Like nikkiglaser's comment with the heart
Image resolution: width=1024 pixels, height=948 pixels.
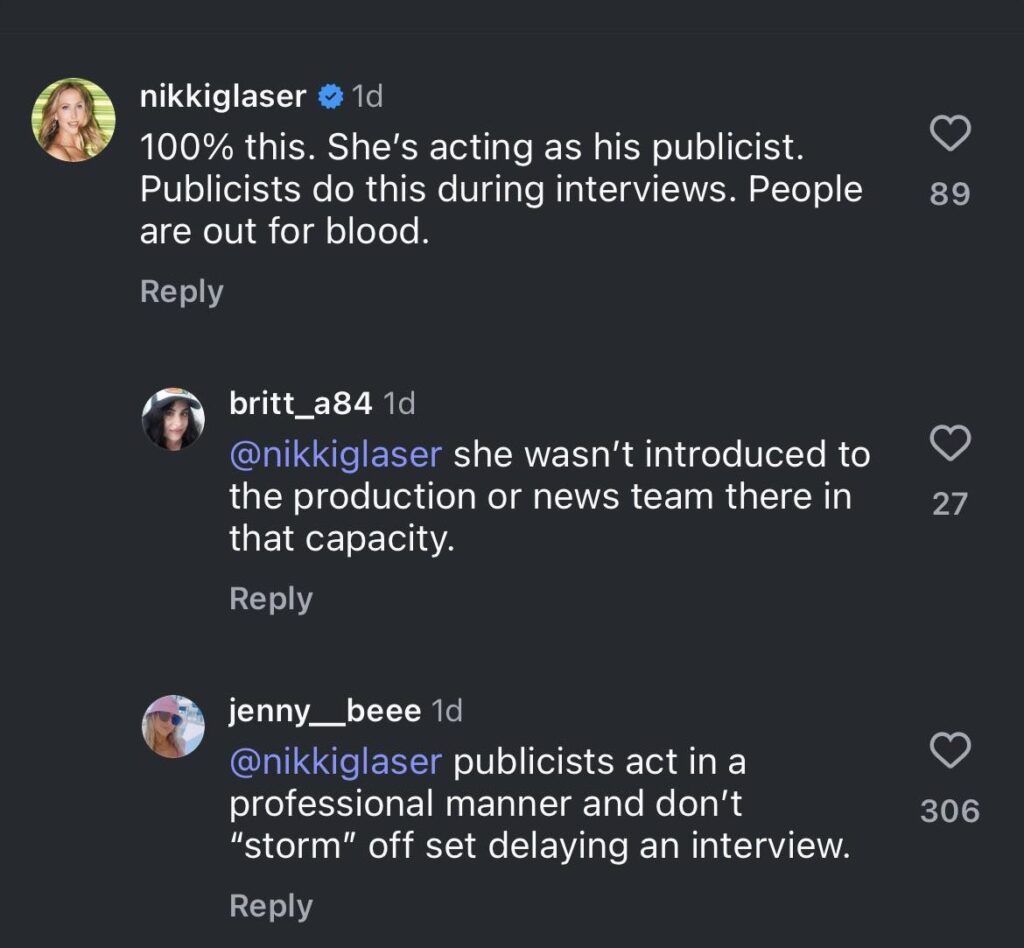click(x=950, y=134)
